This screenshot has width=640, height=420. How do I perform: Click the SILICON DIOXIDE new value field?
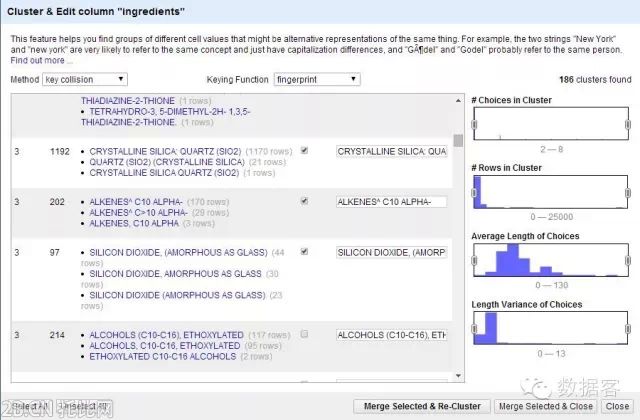pos(391,253)
